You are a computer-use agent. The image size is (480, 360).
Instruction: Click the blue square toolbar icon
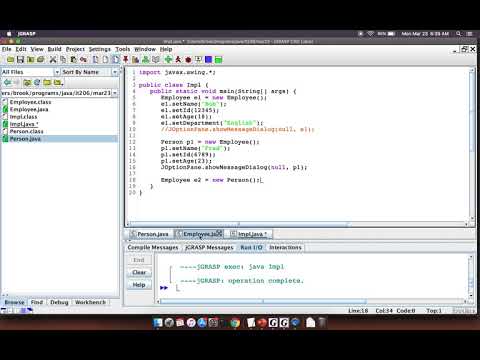coord(209,60)
